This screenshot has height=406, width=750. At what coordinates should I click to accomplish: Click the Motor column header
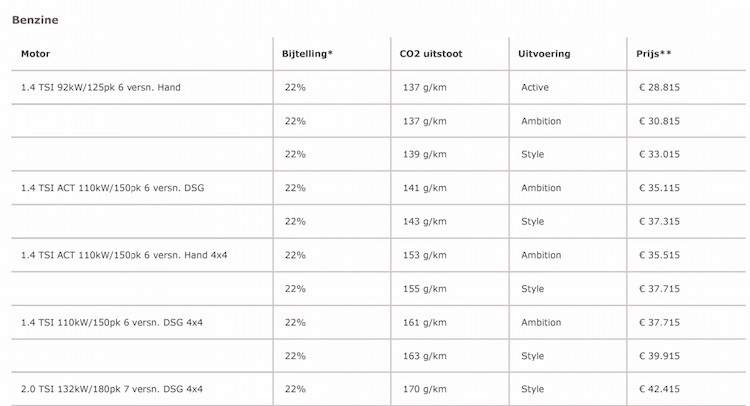[x=36, y=54]
